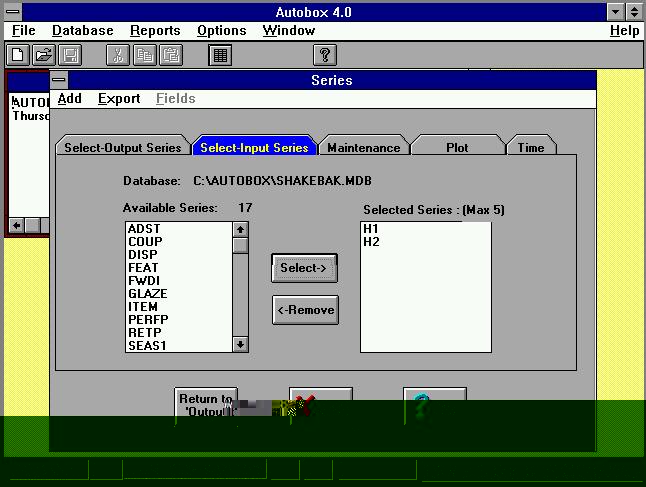Click the Return to Output button
This screenshot has width=646, height=487.
click(x=206, y=405)
